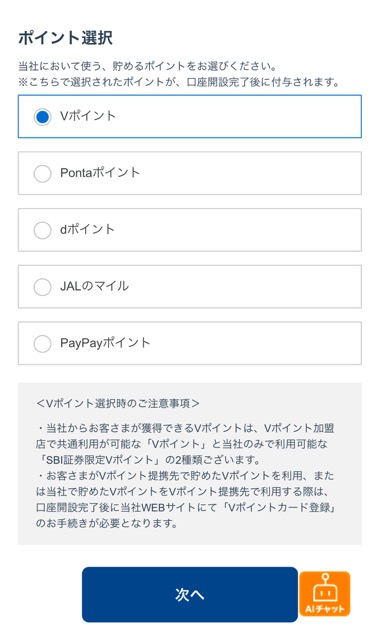Click the JALのマイル label text
The width and height of the screenshot is (376, 640).
tap(94, 286)
